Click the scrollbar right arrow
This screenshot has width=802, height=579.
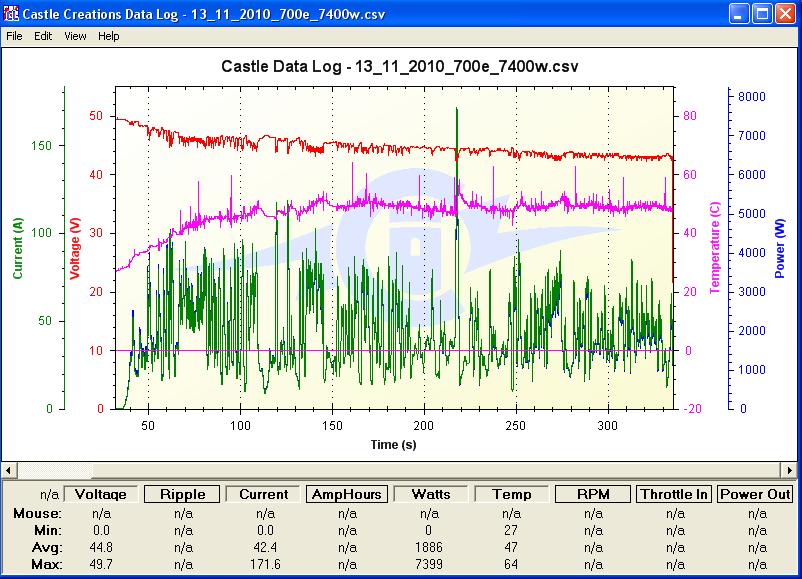point(790,470)
